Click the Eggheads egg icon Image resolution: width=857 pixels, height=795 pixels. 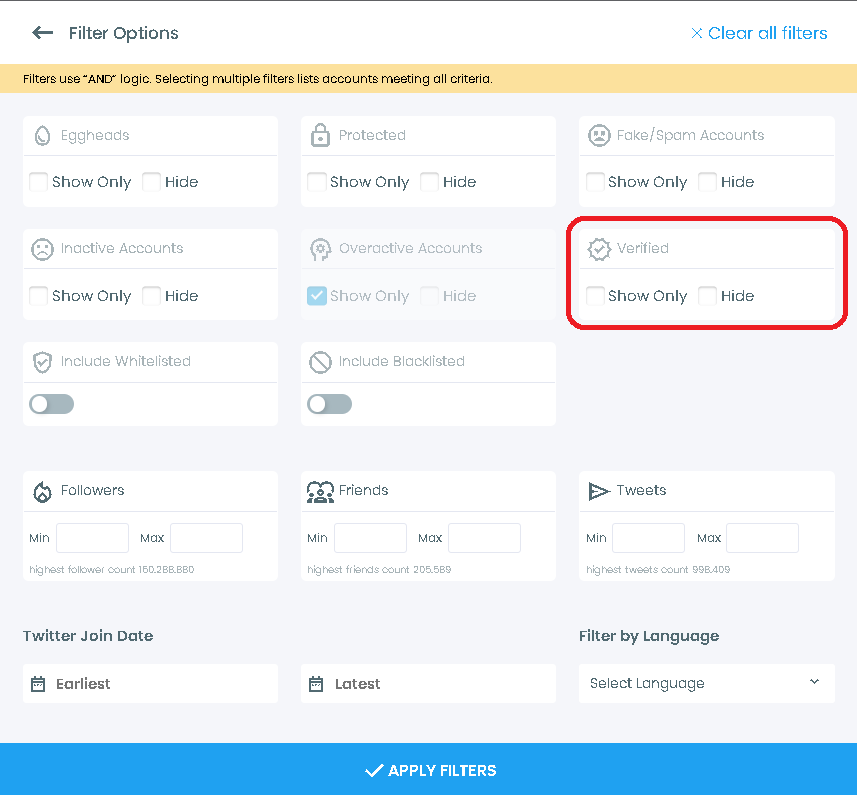pos(42,135)
